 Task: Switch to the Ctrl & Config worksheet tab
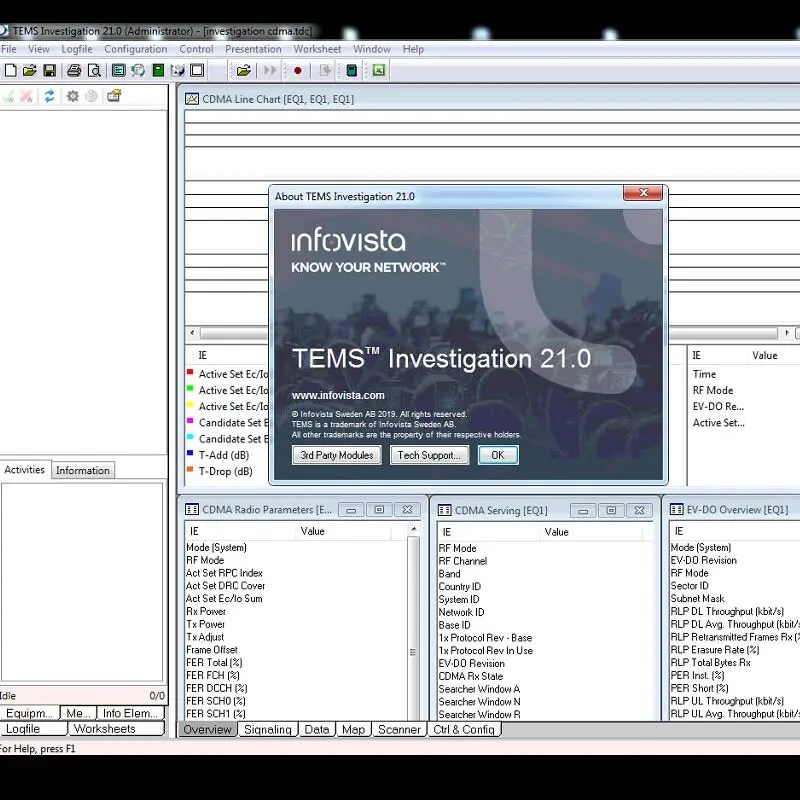(464, 730)
